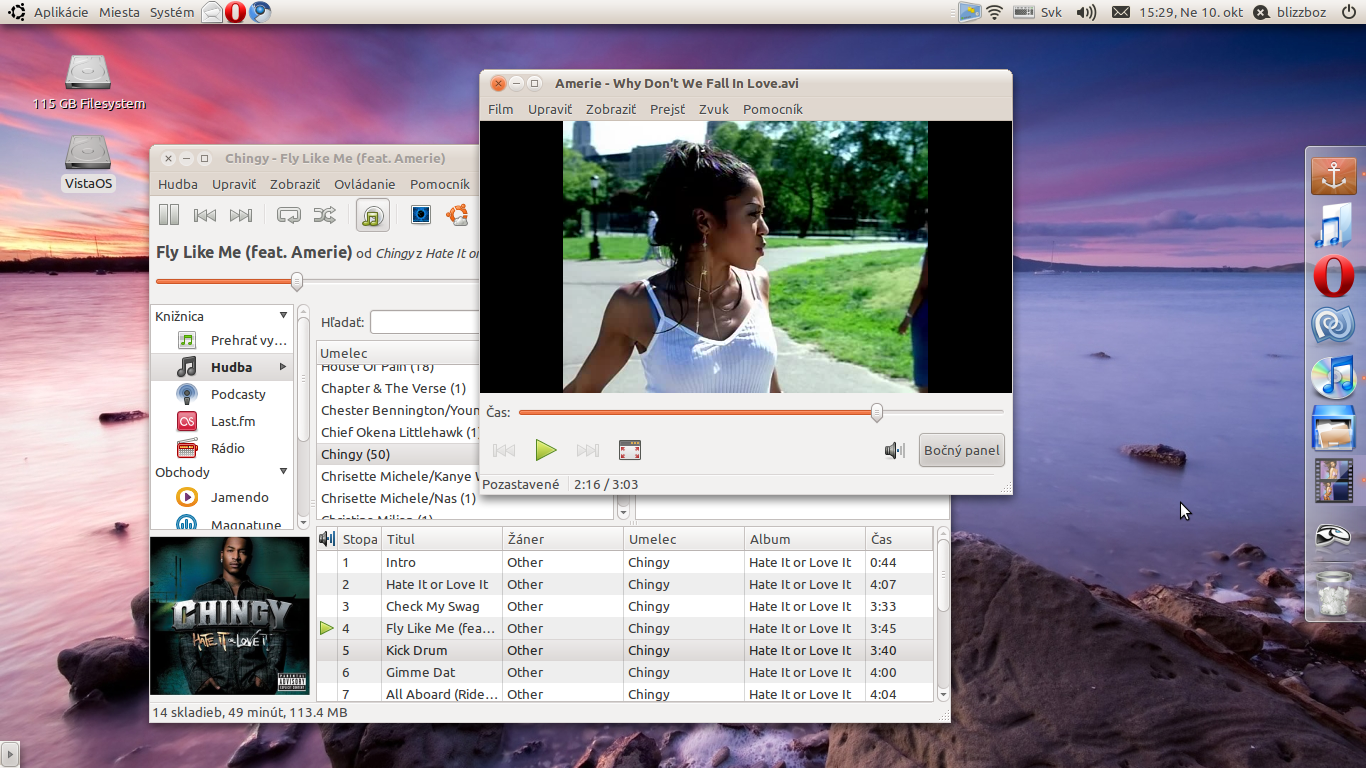The height and width of the screenshot is (768, 1366).
Task: Expand the Hudba entry arrow
Action: 283,367
